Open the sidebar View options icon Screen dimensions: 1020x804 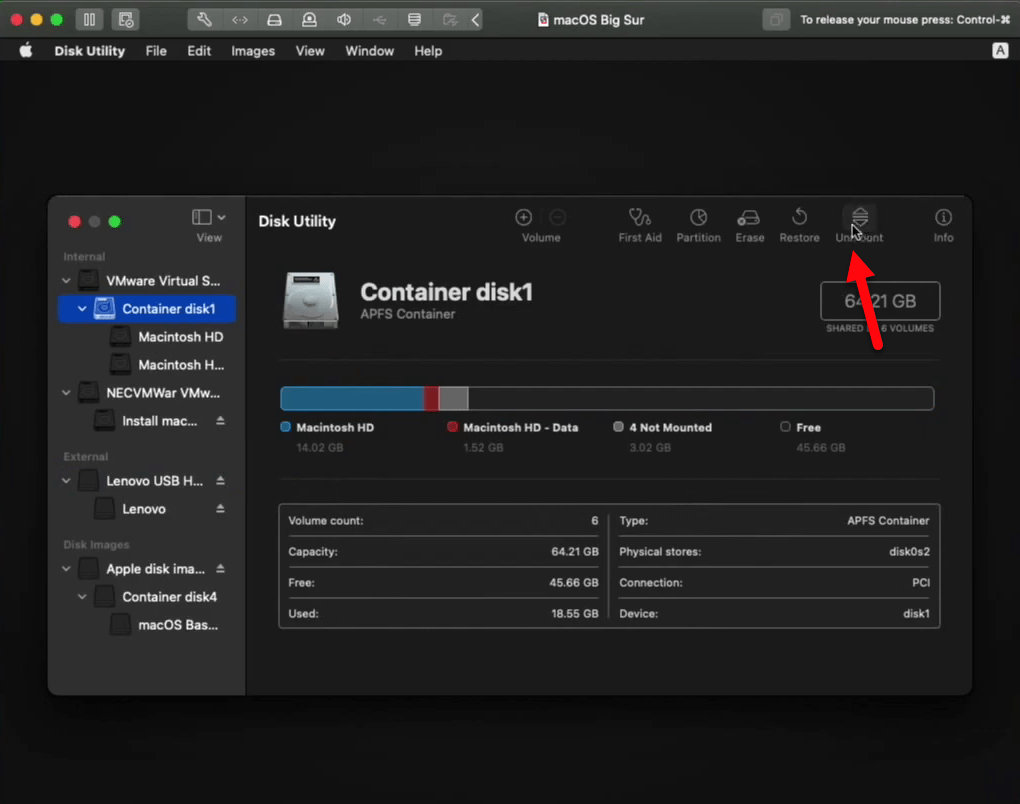click(208, 217)
